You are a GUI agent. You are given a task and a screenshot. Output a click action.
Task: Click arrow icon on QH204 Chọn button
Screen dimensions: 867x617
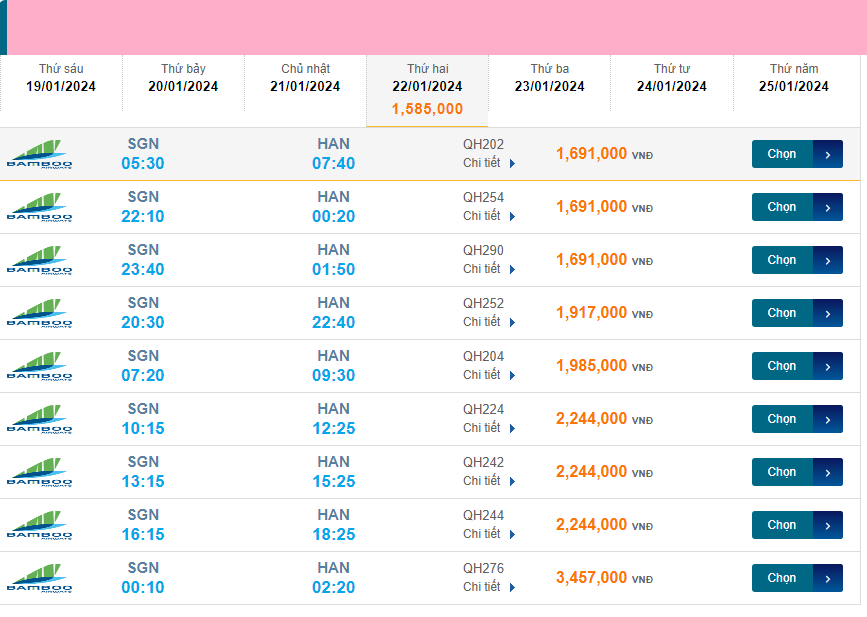(x=828, y=366)
